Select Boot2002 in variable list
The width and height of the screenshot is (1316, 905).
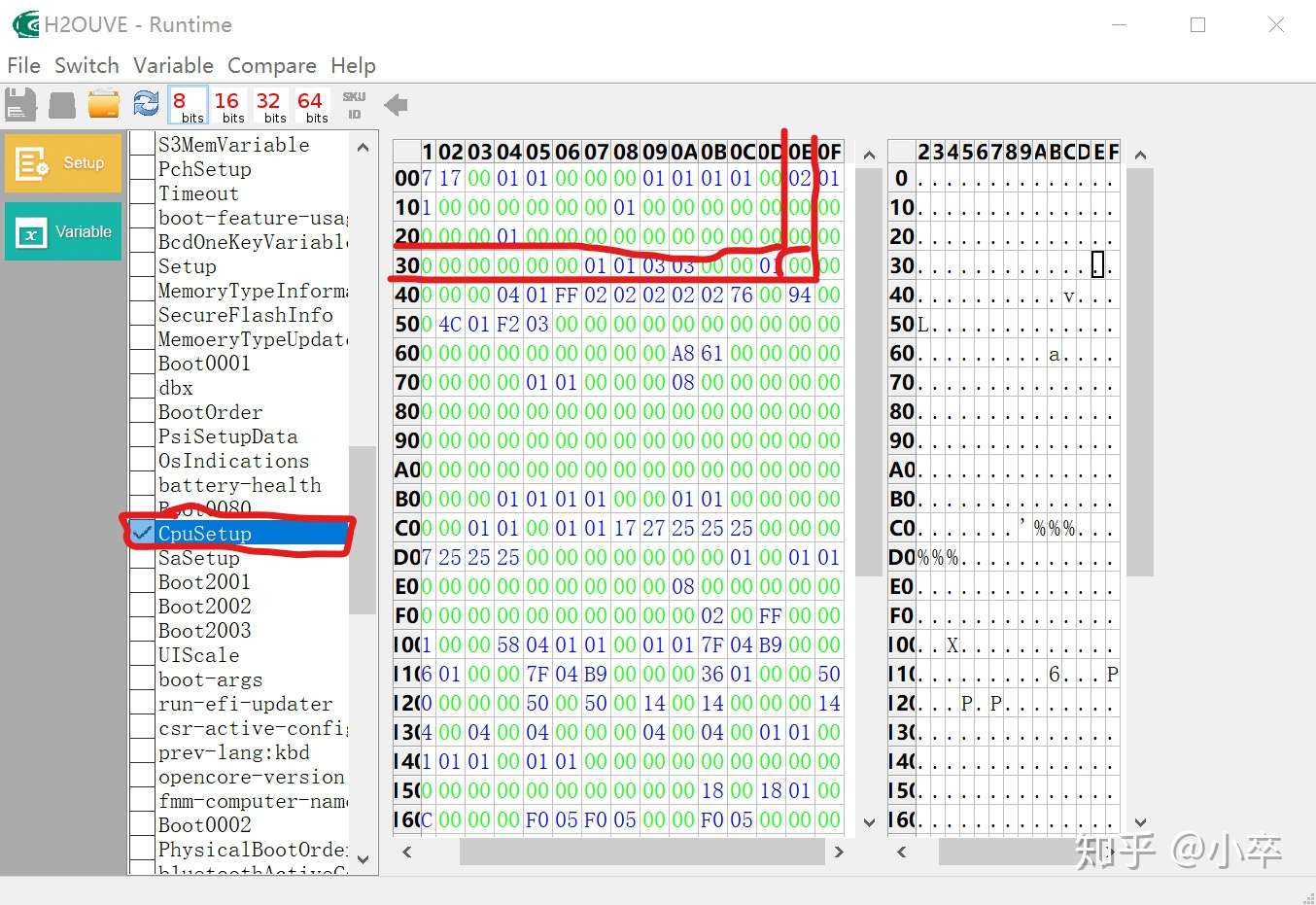pos(204,606)
